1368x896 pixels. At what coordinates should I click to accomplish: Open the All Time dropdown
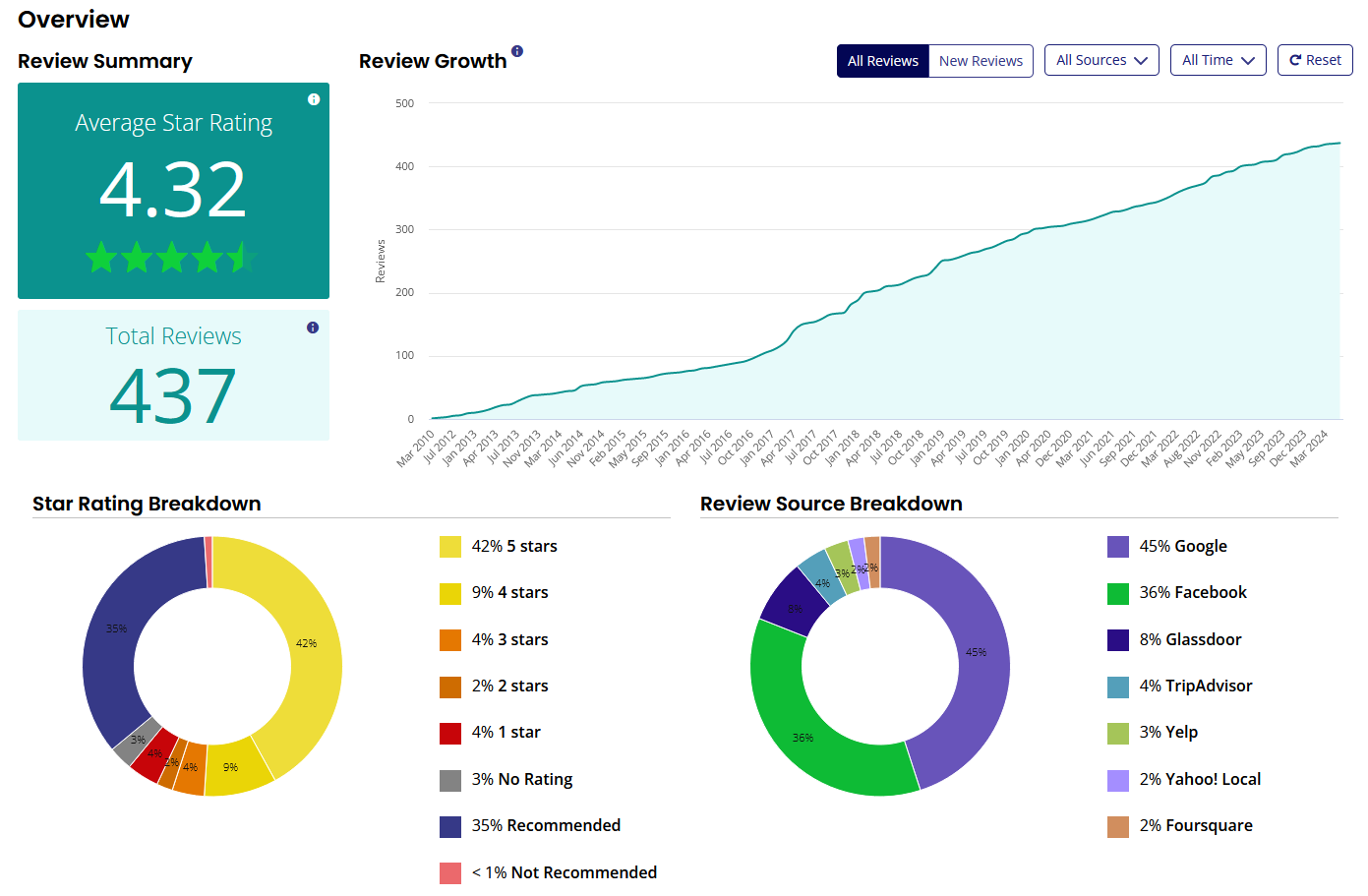(x=1219, y=60)
